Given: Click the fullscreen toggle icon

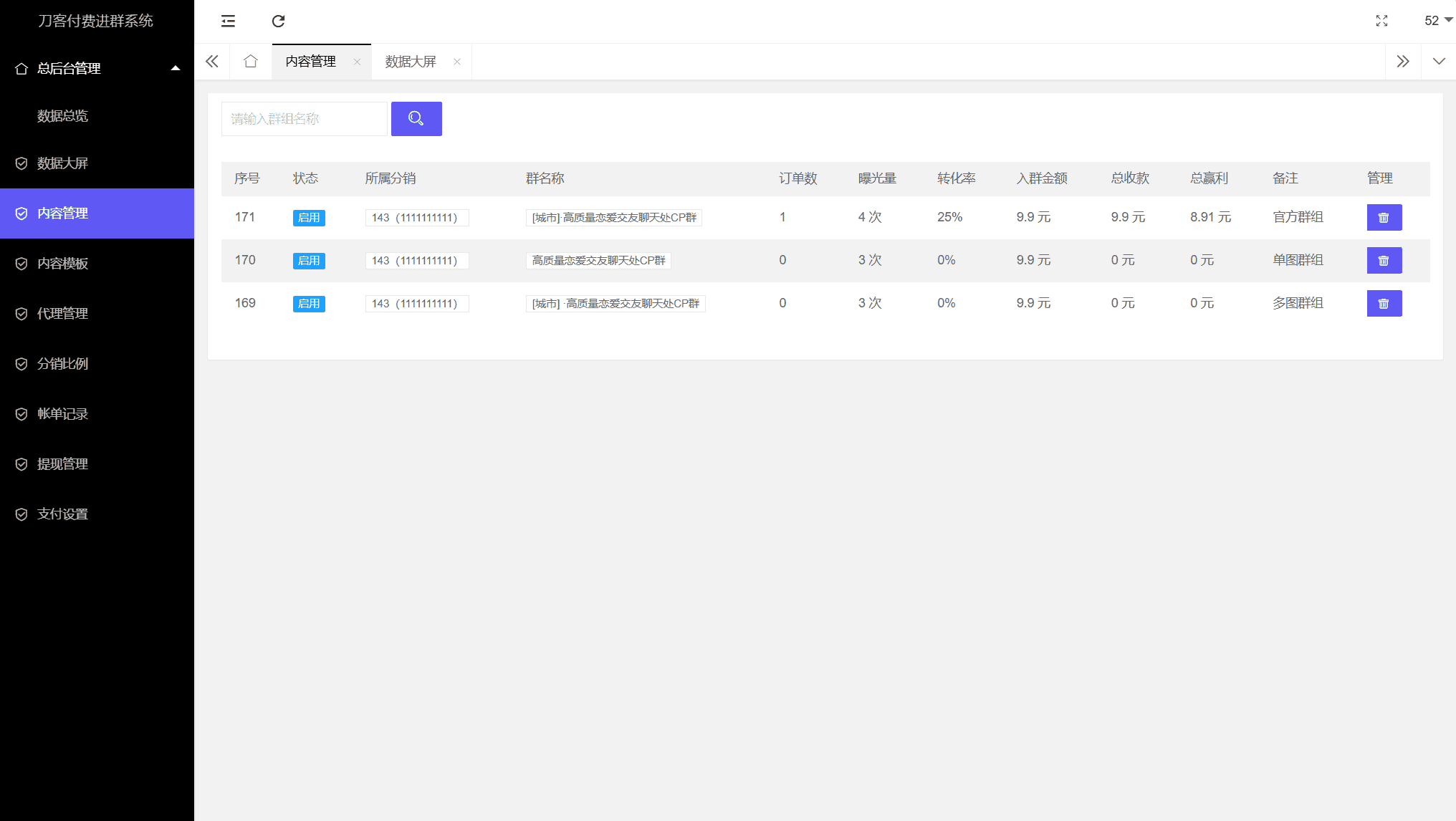Looking at the screenshot, I should click(1381, 21).
